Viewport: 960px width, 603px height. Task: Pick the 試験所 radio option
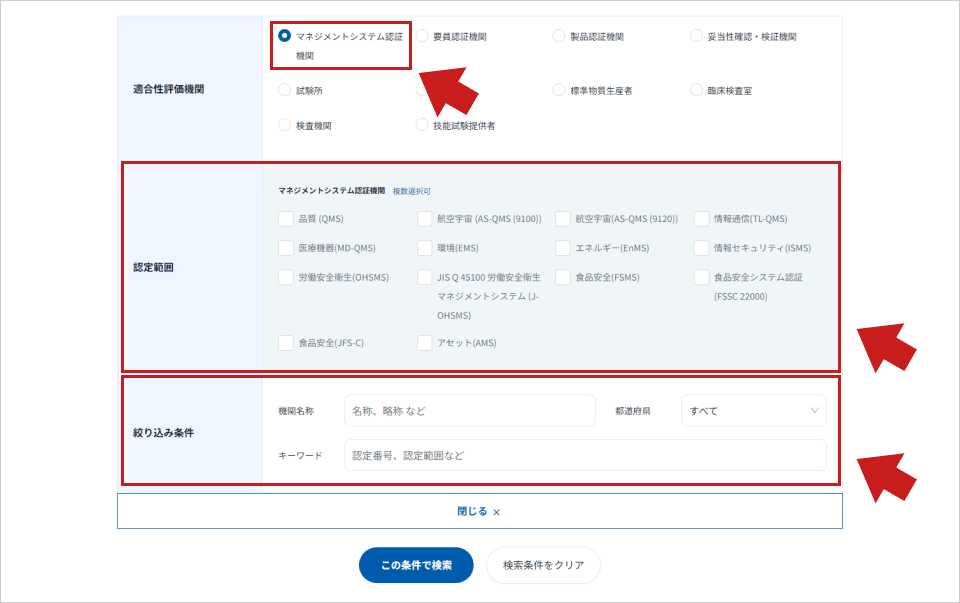[x=283, y=89]
